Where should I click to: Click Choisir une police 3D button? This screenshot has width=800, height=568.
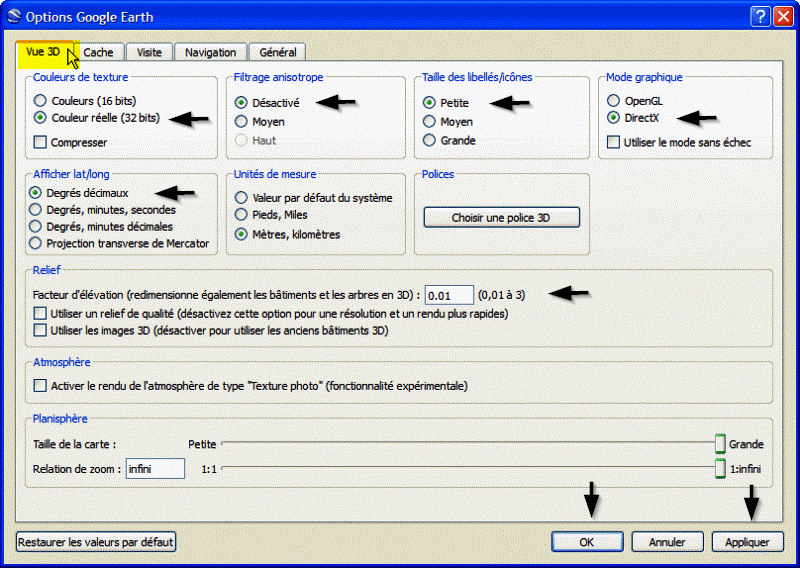[x=502, y=217]
